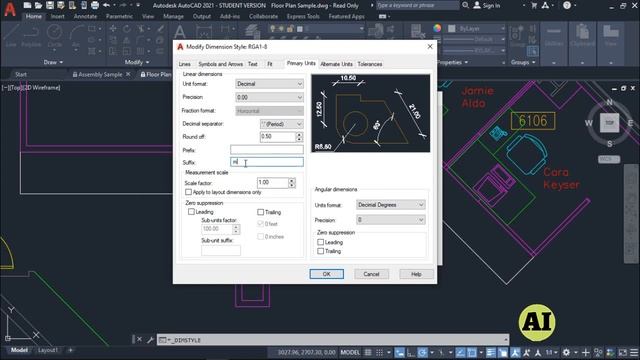Expand the Draw panel flyout
This screenshot has height=360, width=640.
pos(53,62)
